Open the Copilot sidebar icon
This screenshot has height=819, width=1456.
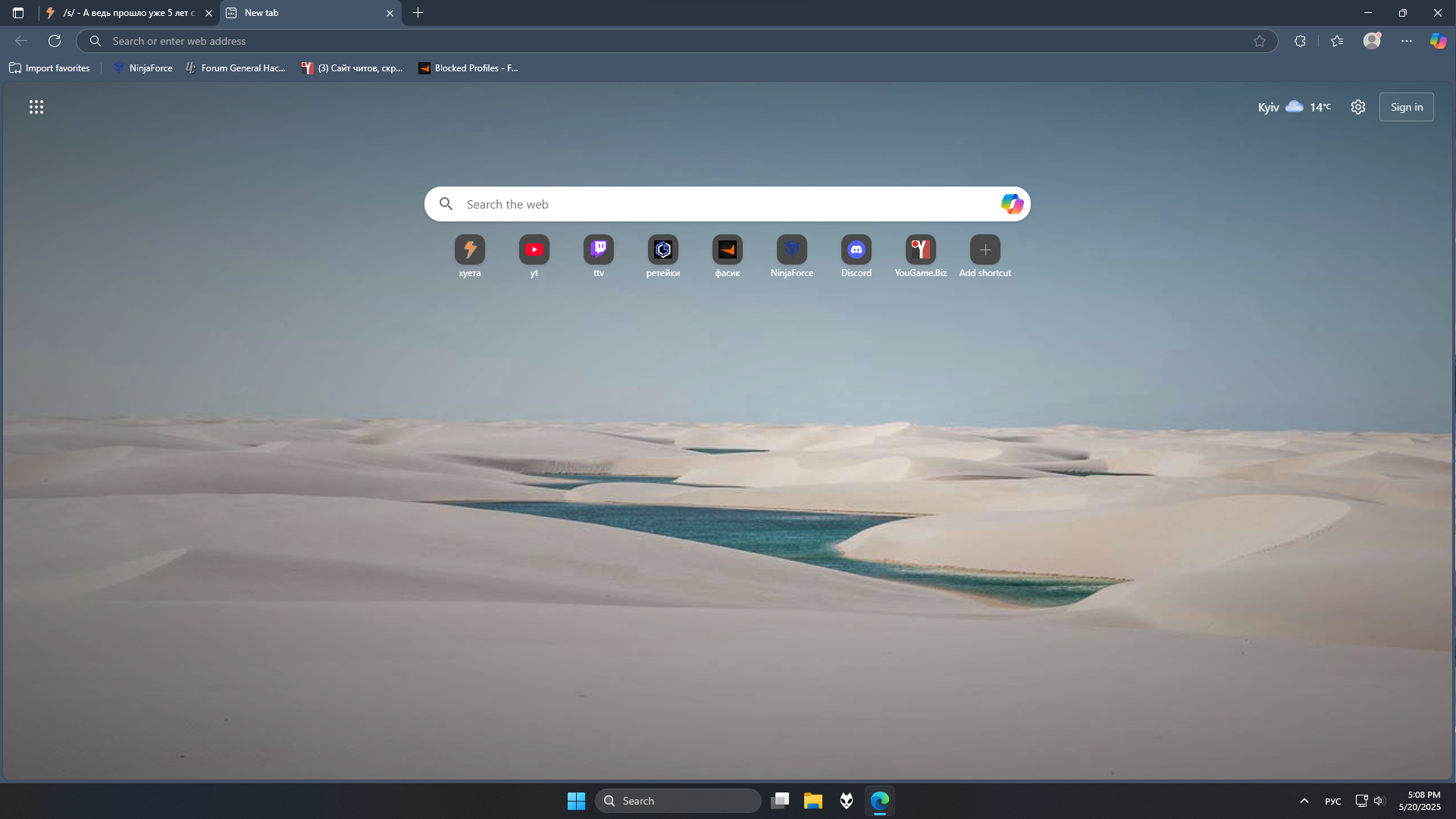[x=1437, y=41]
